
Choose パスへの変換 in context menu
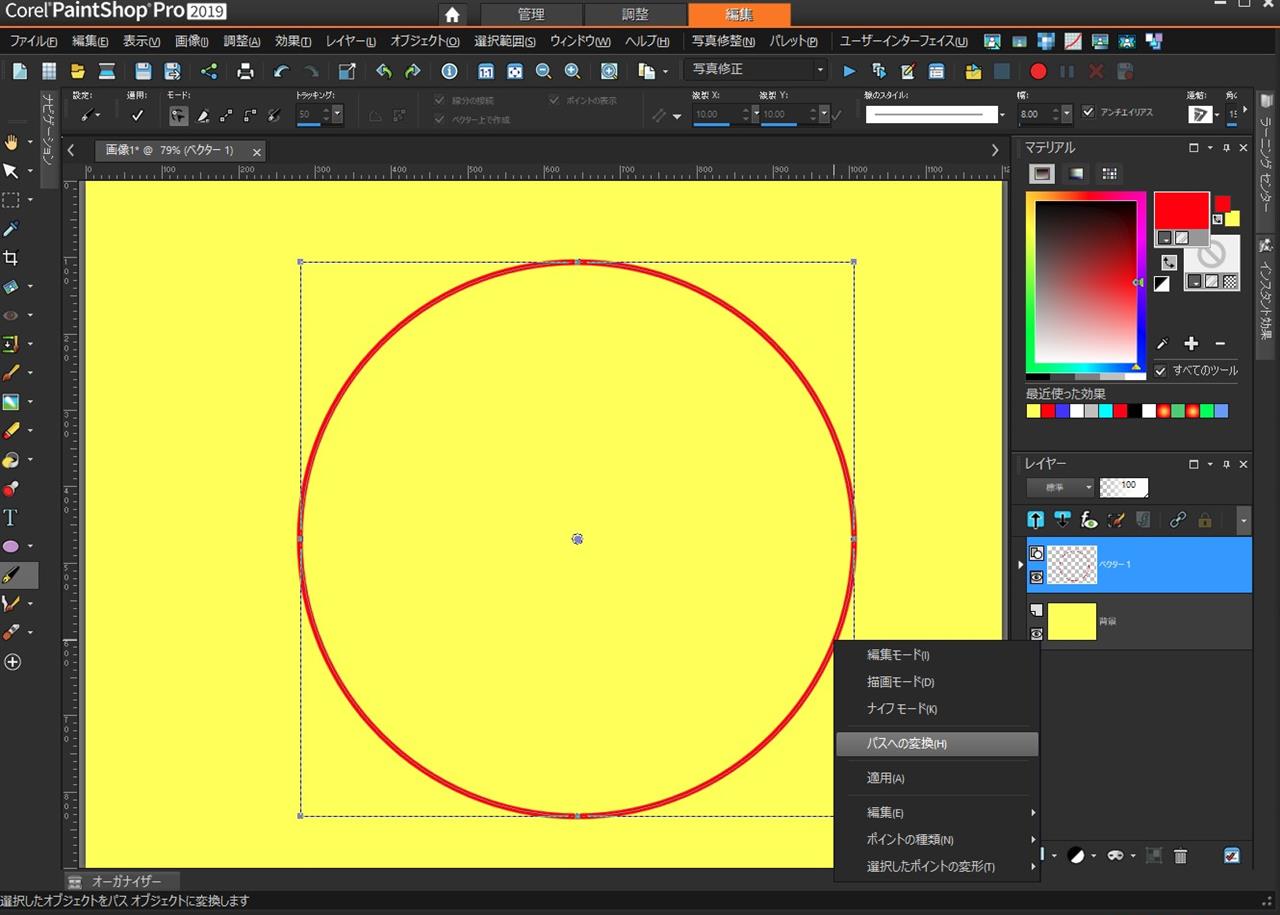pyautogui.click(x=938, y=743)
